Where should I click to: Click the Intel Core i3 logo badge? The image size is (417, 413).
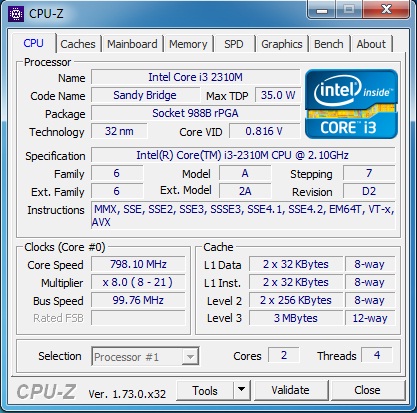pos(352,104)
